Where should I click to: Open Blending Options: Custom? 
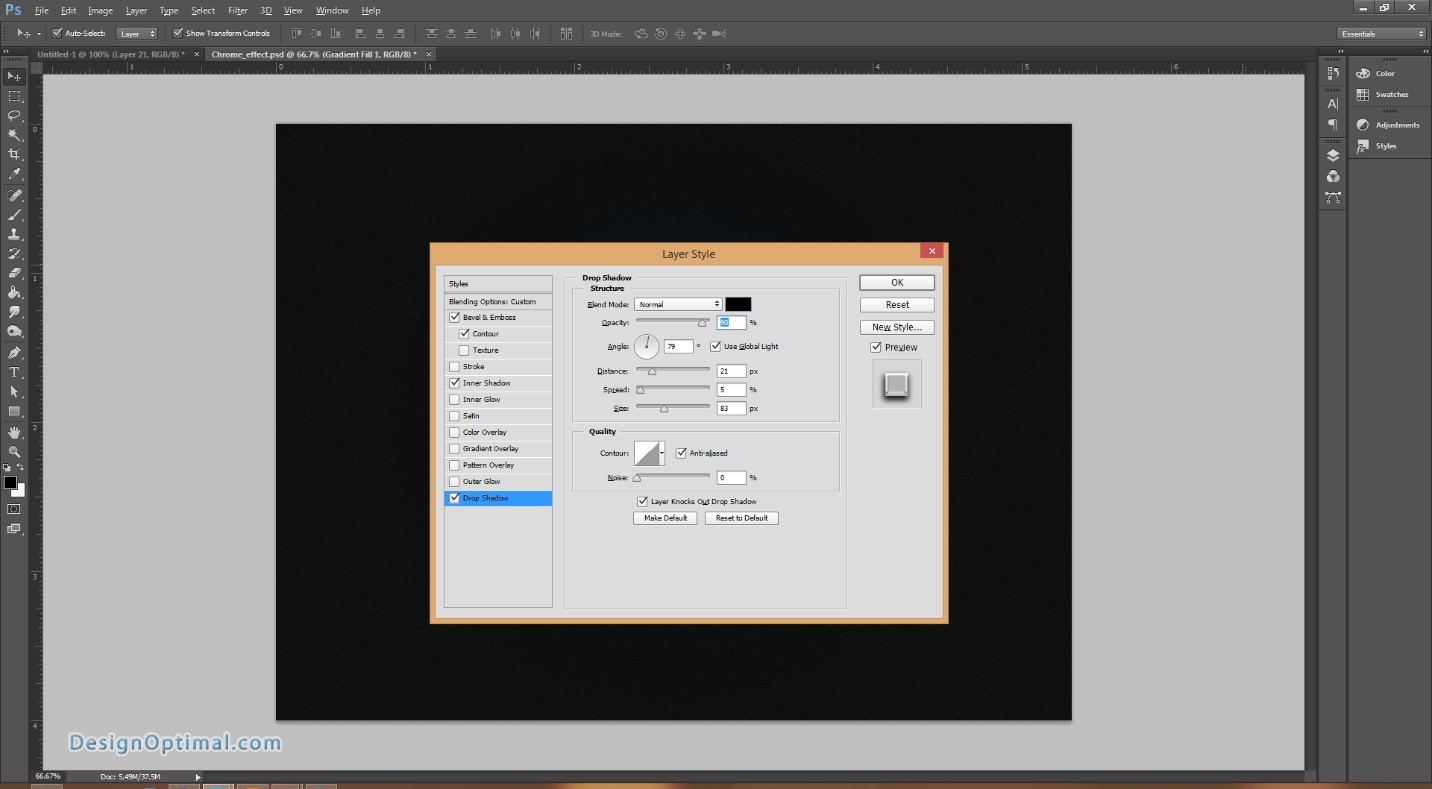pos(498,301)
